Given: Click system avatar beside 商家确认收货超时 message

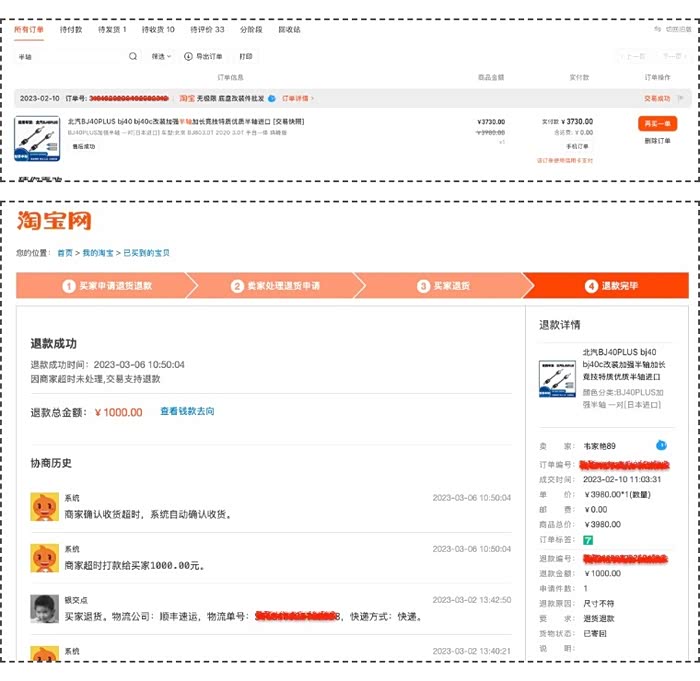Looking at the screenshot, I should [x=44, y=506].
